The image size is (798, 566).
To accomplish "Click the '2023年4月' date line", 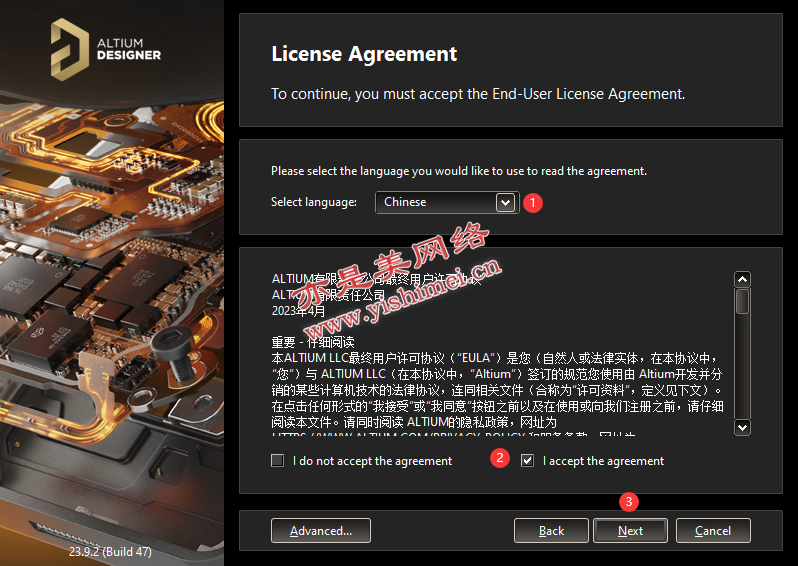I will coord(298,311).
